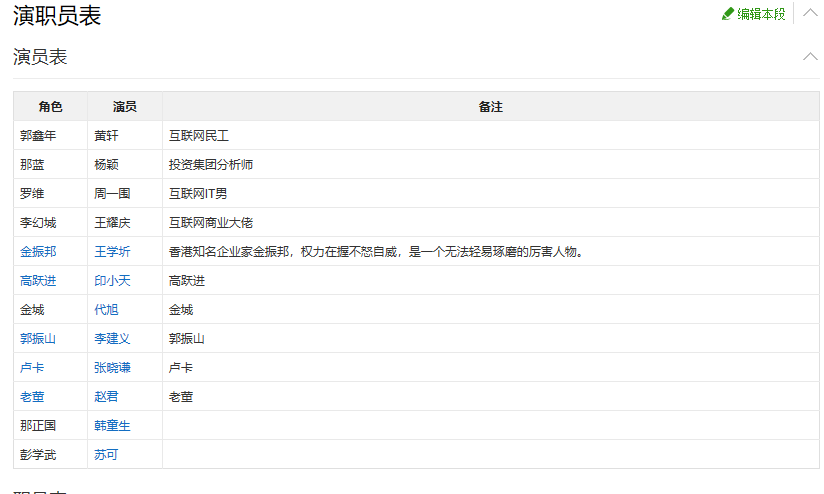Open actor 王学圻's page link
The width and height of the screenshot is (824, 494).
[112, 252]
